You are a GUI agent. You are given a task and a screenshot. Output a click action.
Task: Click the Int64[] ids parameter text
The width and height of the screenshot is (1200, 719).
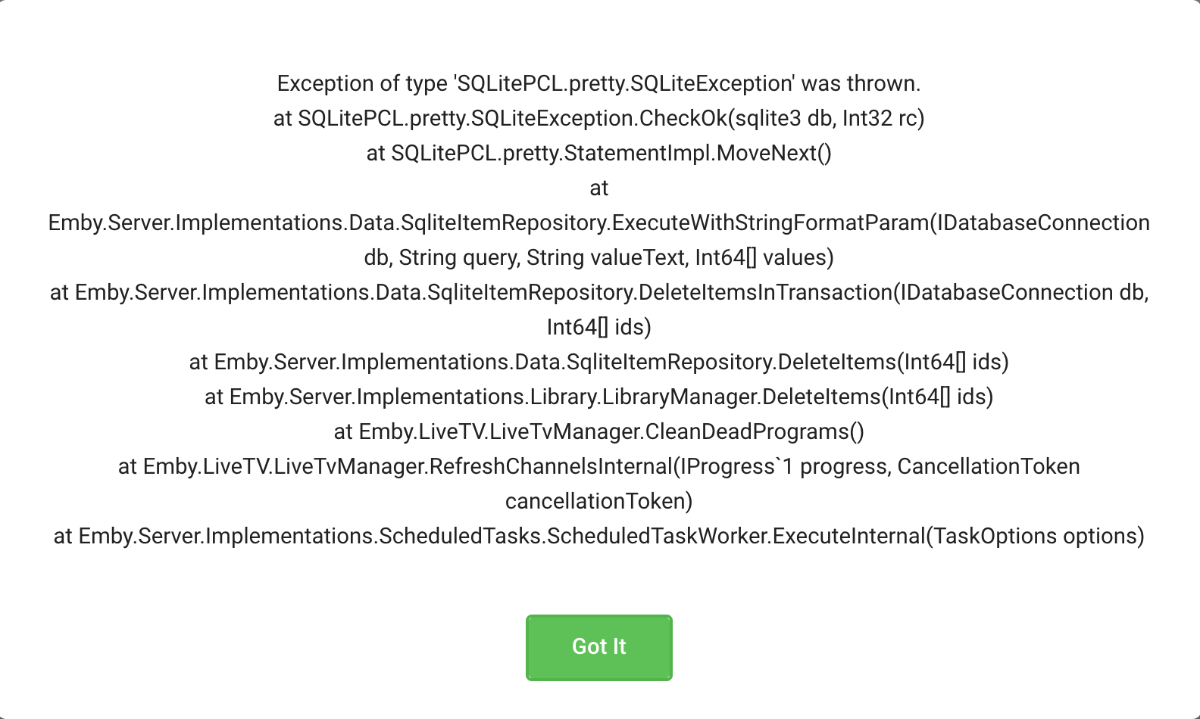[597, 326]
